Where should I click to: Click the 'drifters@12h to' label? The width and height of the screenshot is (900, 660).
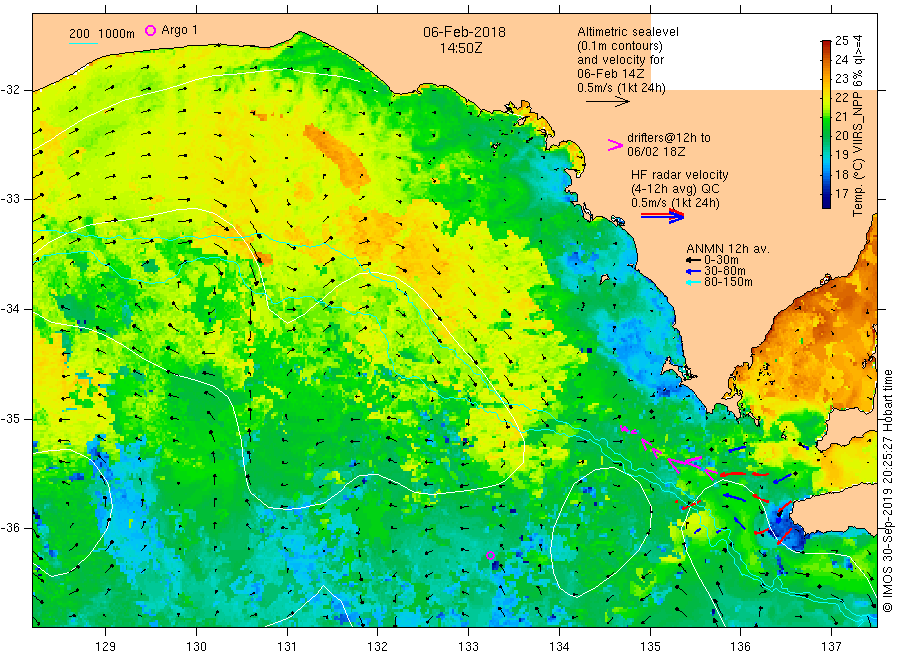(x=669, y=138)
